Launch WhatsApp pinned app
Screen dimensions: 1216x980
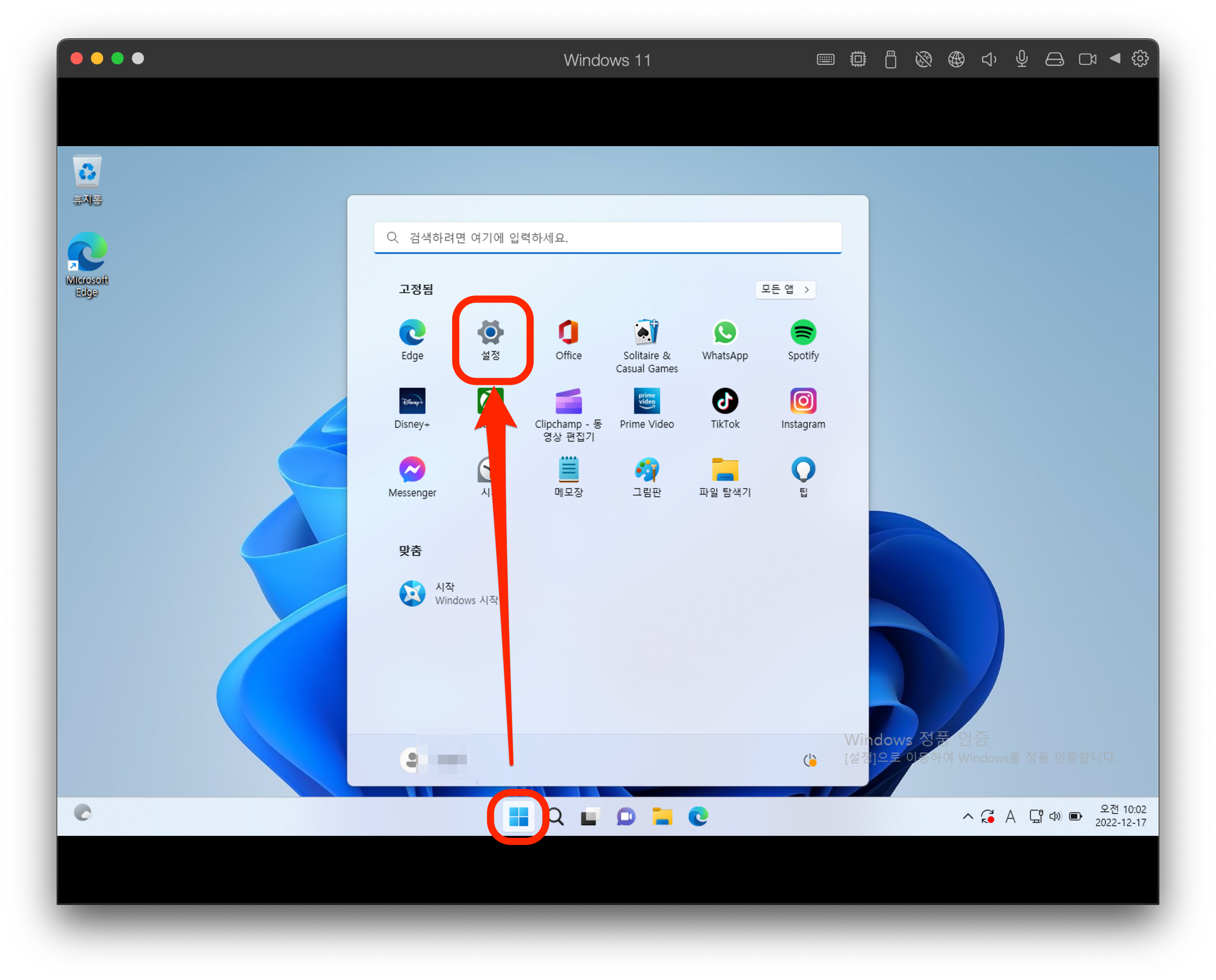click(725, 340)
